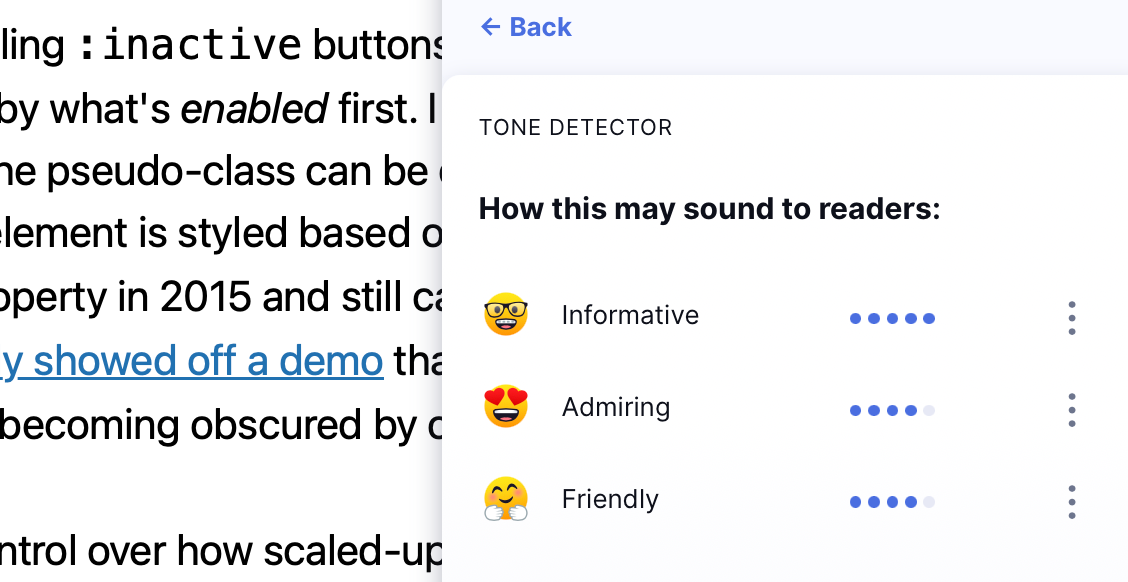Click the Informative intensity dot rating

coord(892,317)
